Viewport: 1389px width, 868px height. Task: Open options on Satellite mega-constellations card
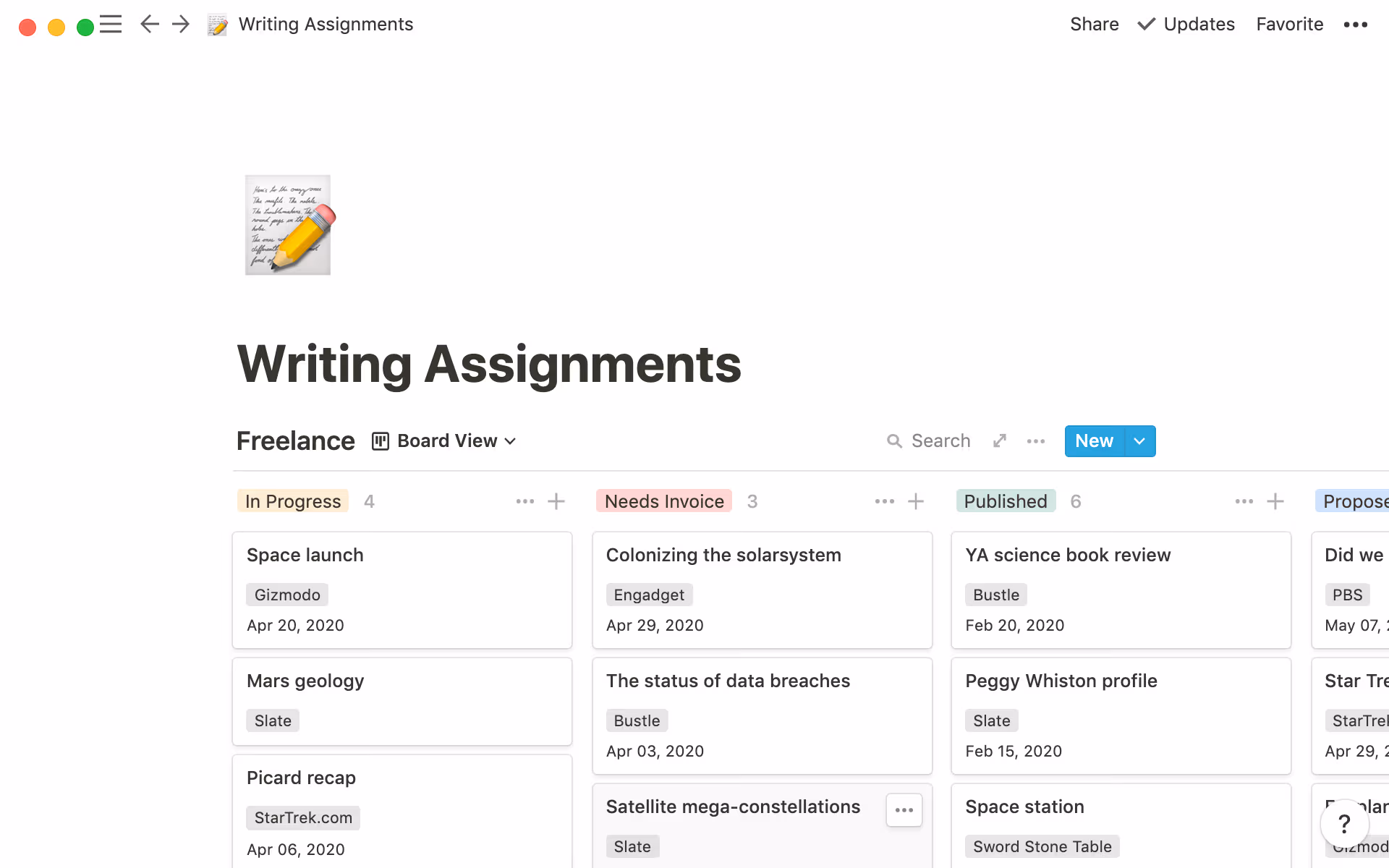[x=904, y=810]
